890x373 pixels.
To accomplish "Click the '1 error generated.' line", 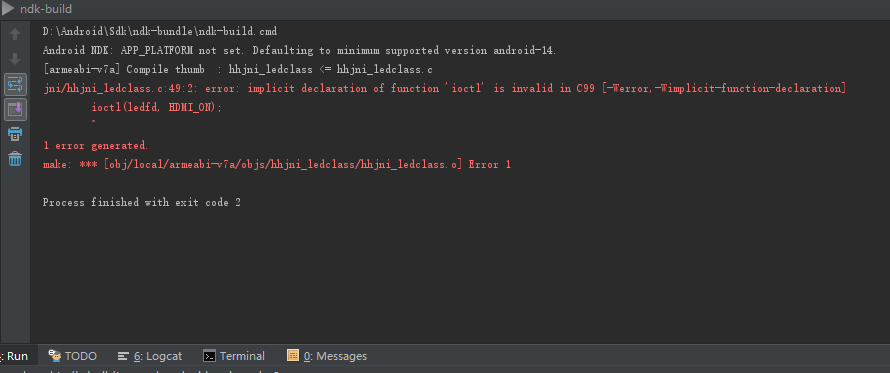I will [x=95, y=146].
